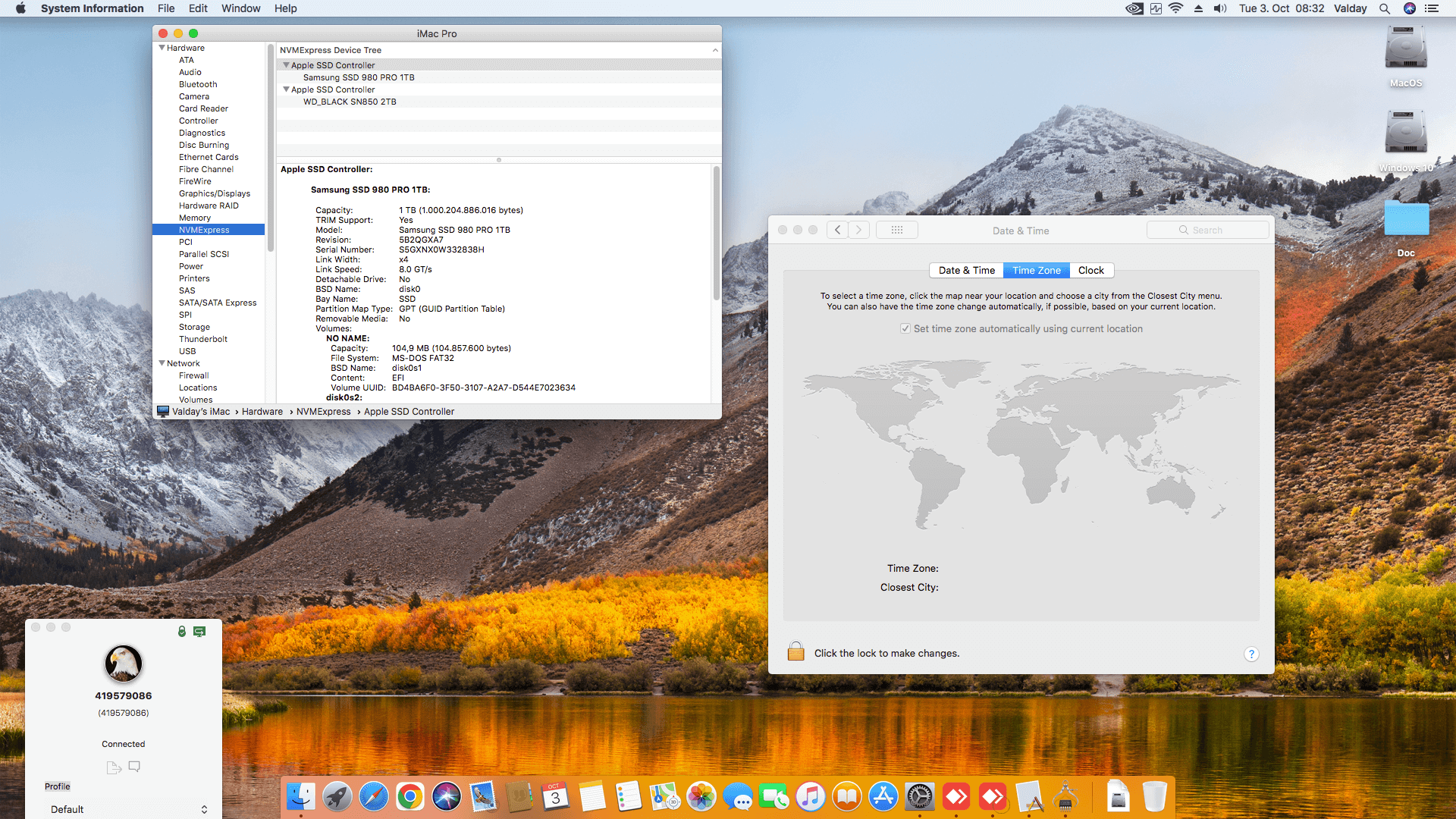
Task: Open Contacts book in the Dock
Action: click(519, 797)
